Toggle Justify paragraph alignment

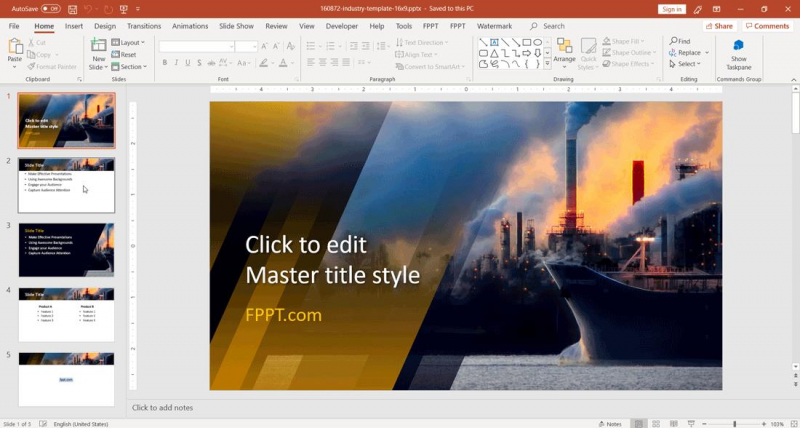pos(346,62)
